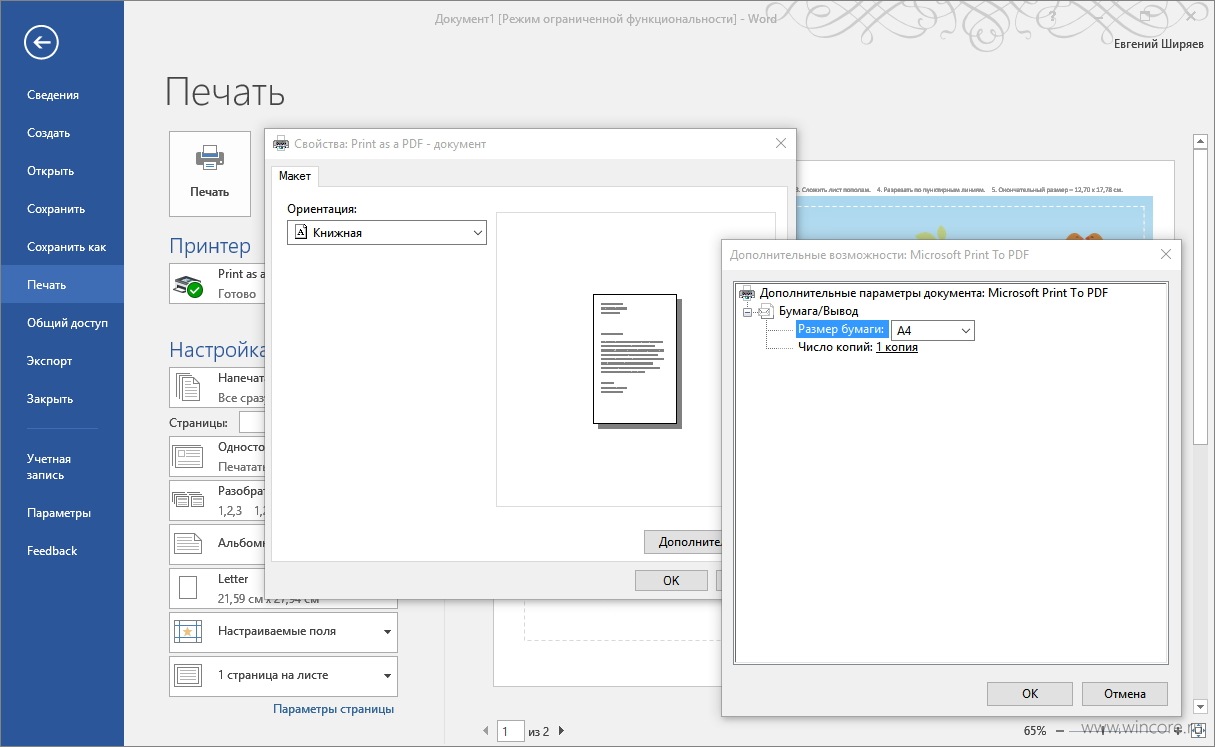Click the portrait page preview thumbnail
Screen dimensions: 1215x747
tap(636, 360)
